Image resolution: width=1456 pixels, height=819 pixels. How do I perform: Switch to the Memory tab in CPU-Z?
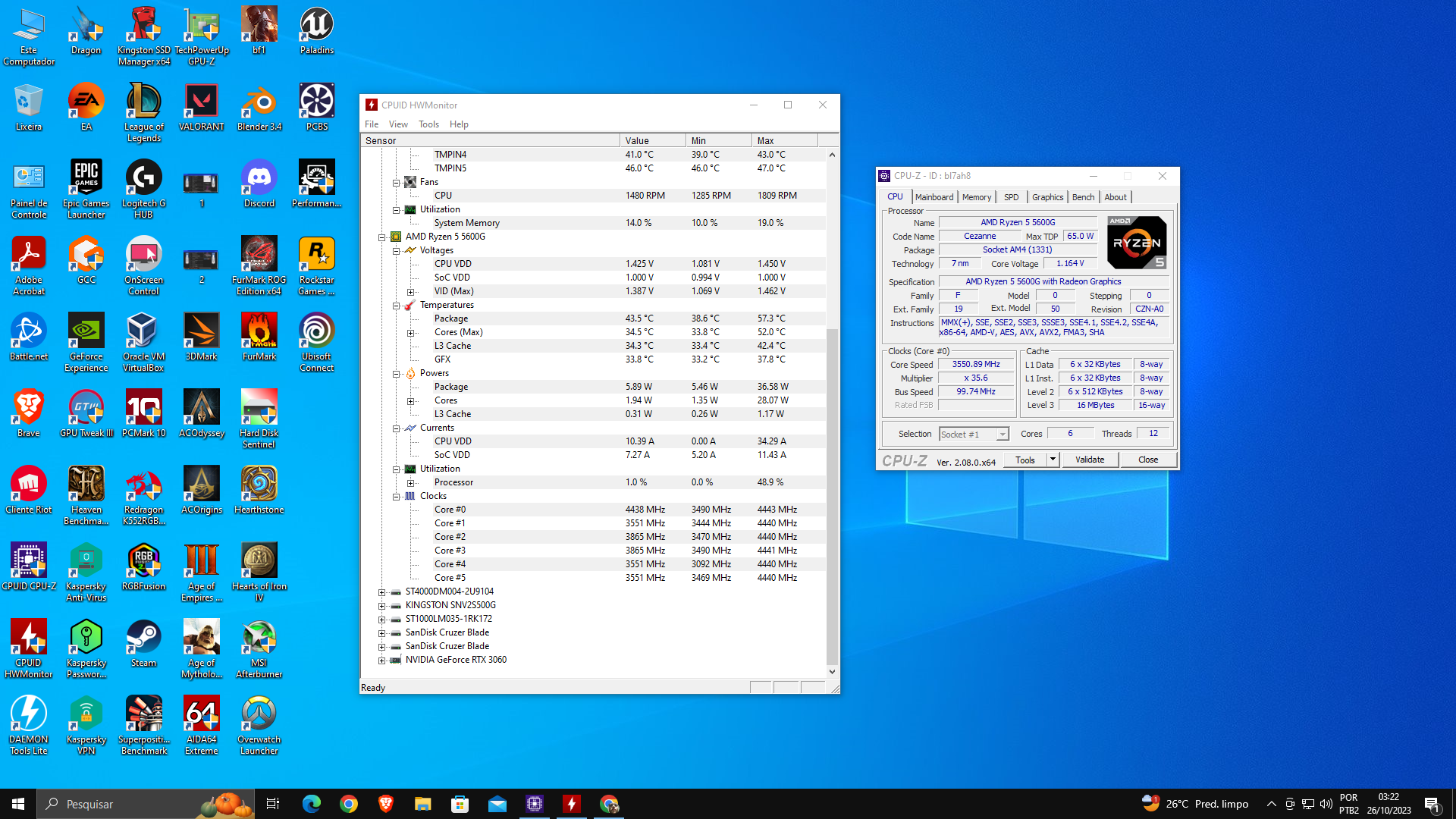point(977,197)
